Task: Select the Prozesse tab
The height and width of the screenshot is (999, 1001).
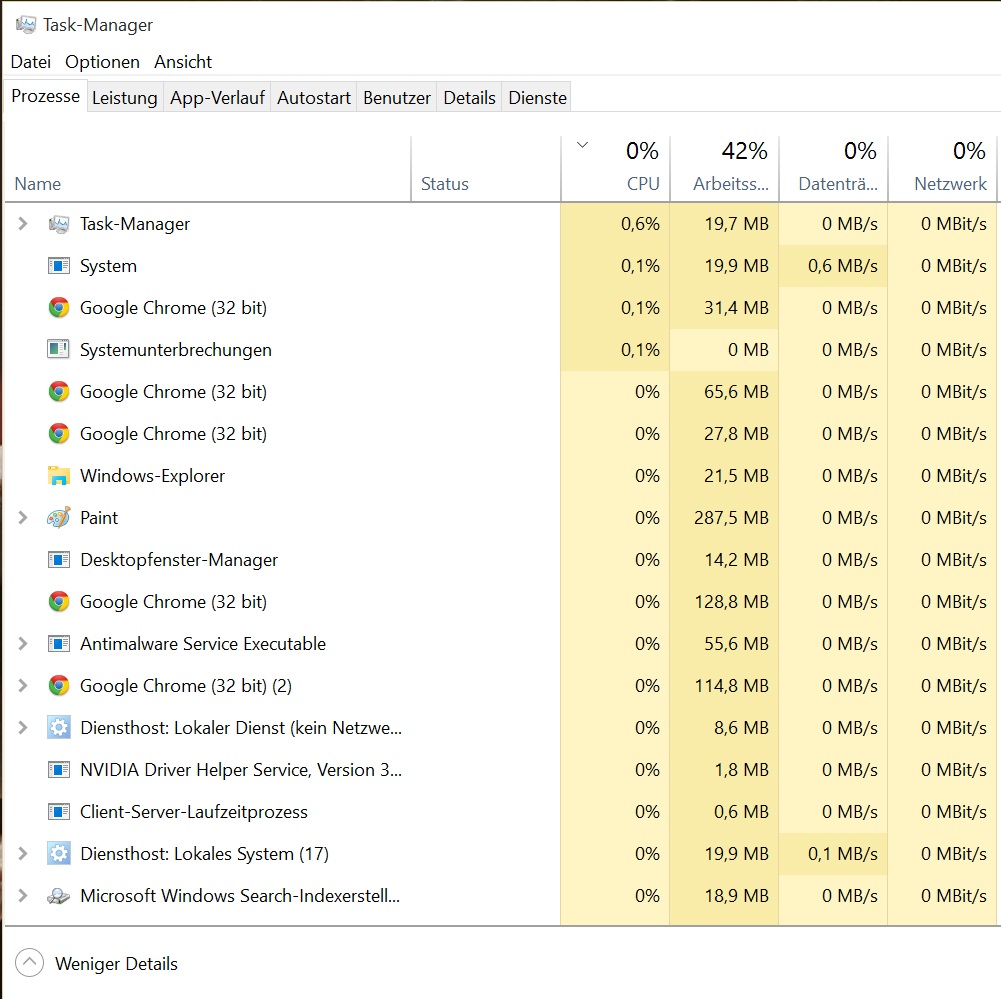Action: (45, 96)
